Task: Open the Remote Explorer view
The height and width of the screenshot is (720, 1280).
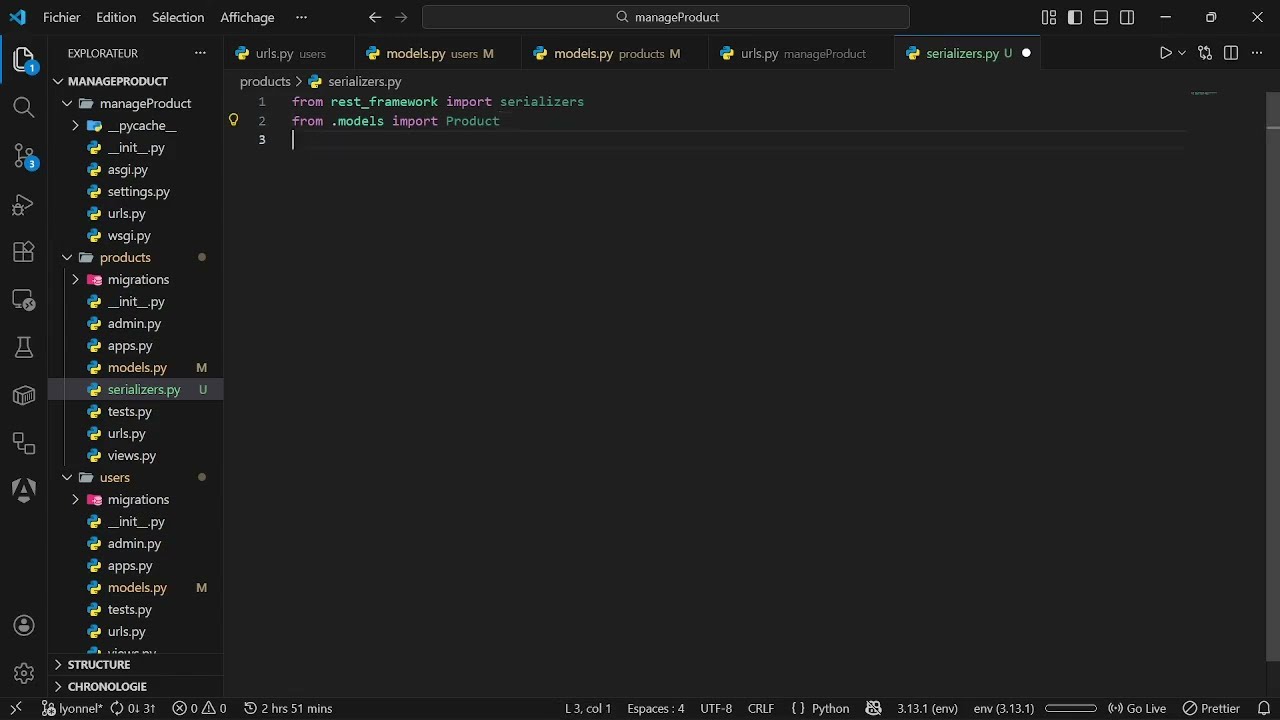Action: click(24, 300)
